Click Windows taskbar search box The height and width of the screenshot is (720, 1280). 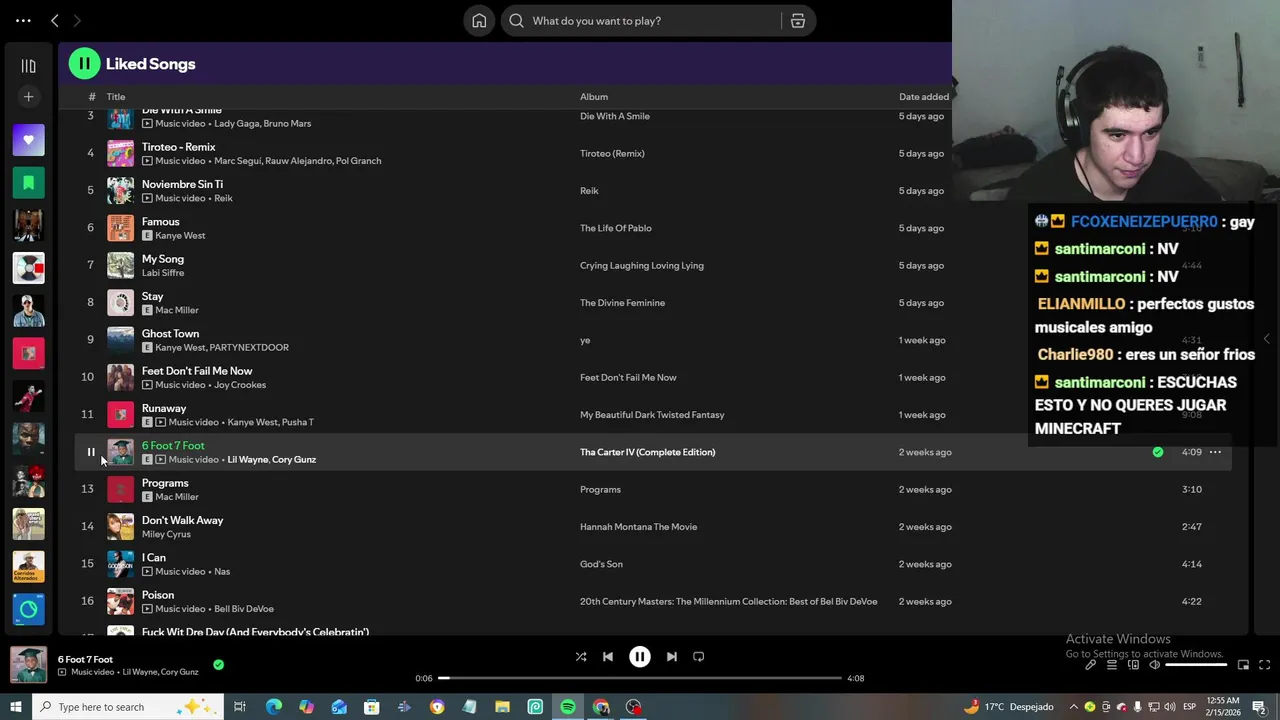127,707
